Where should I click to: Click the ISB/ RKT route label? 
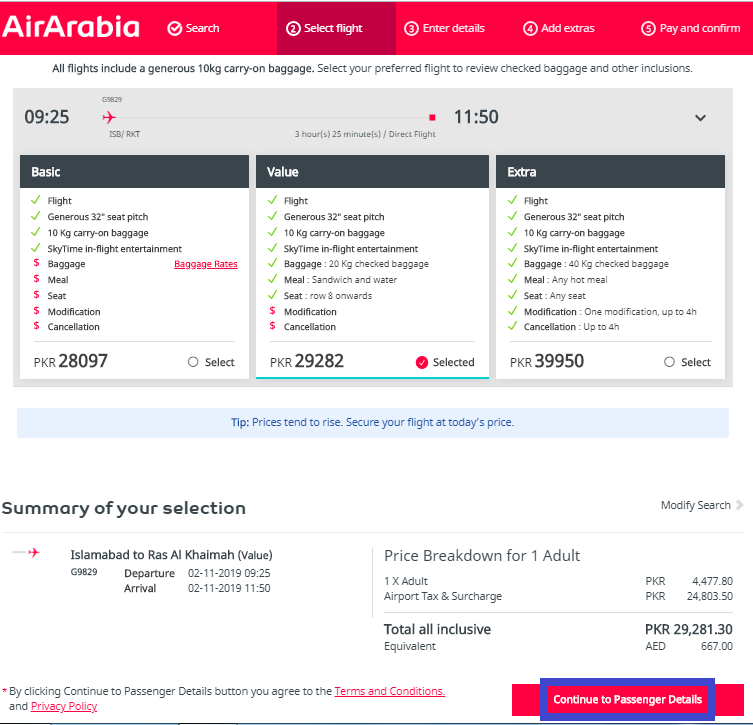click(x=124, y=134)
